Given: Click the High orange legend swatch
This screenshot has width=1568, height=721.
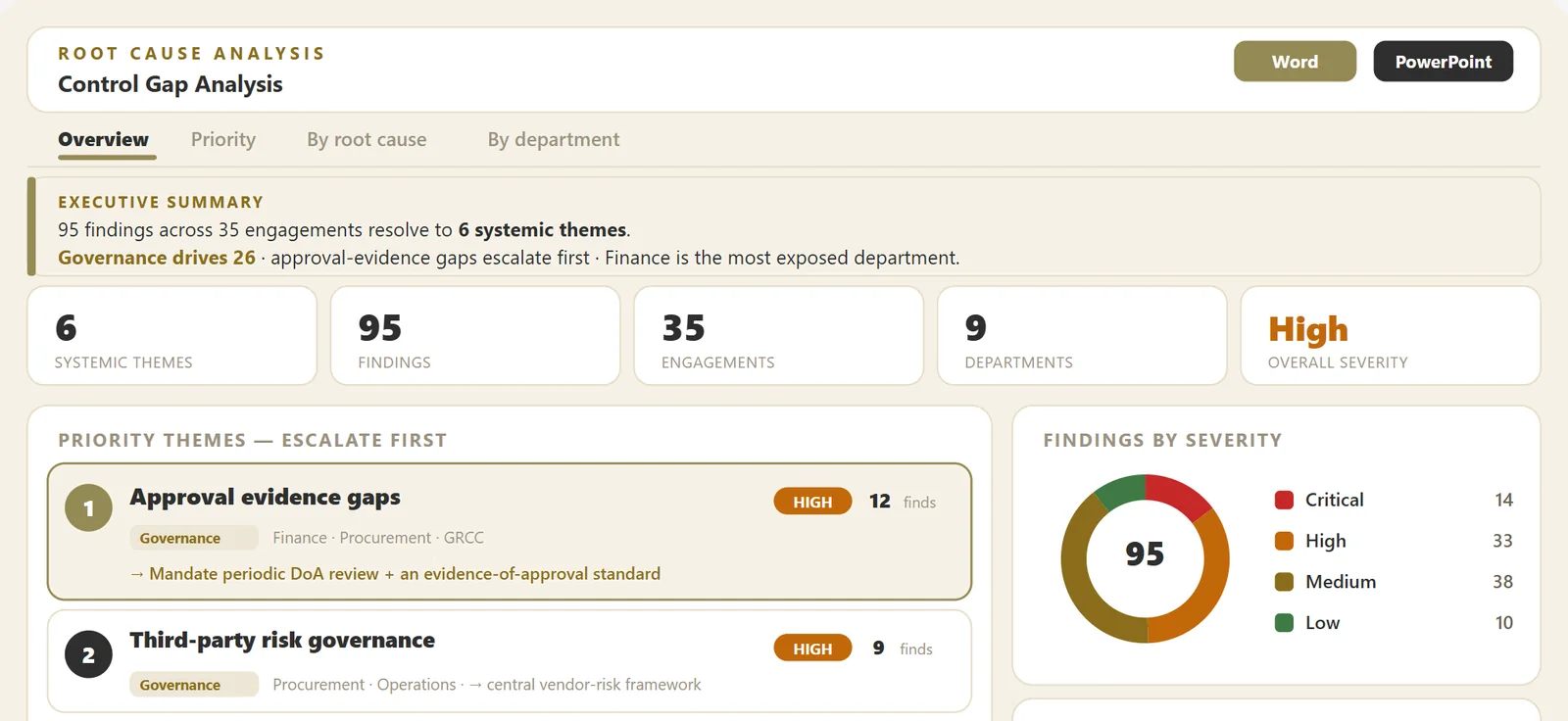Looking at the screenshot, I should [x=1284, y=541].
